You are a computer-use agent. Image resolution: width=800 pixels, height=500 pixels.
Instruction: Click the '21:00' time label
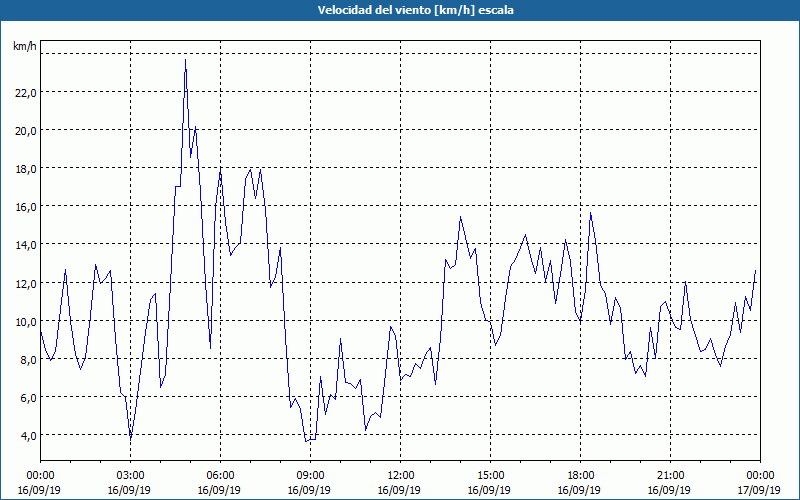coord(670,476)
